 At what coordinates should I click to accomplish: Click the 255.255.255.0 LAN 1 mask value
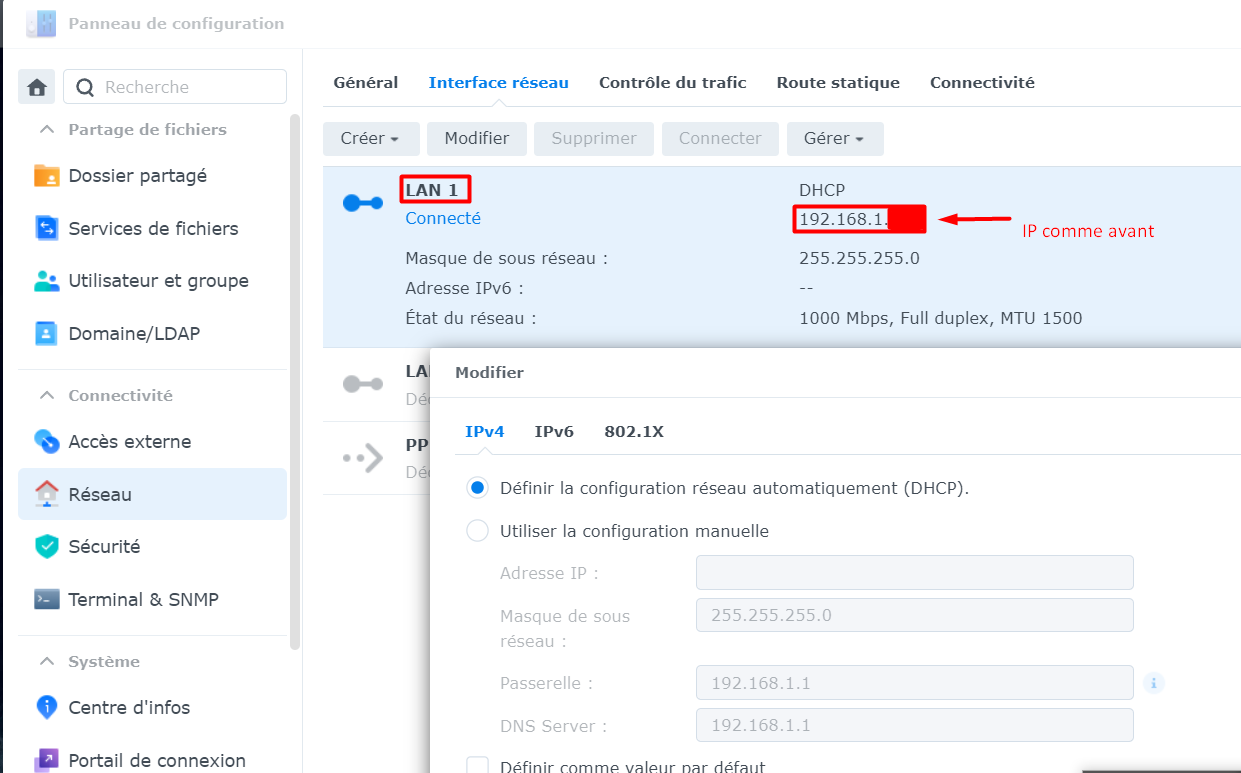click(x=859, y=258)
